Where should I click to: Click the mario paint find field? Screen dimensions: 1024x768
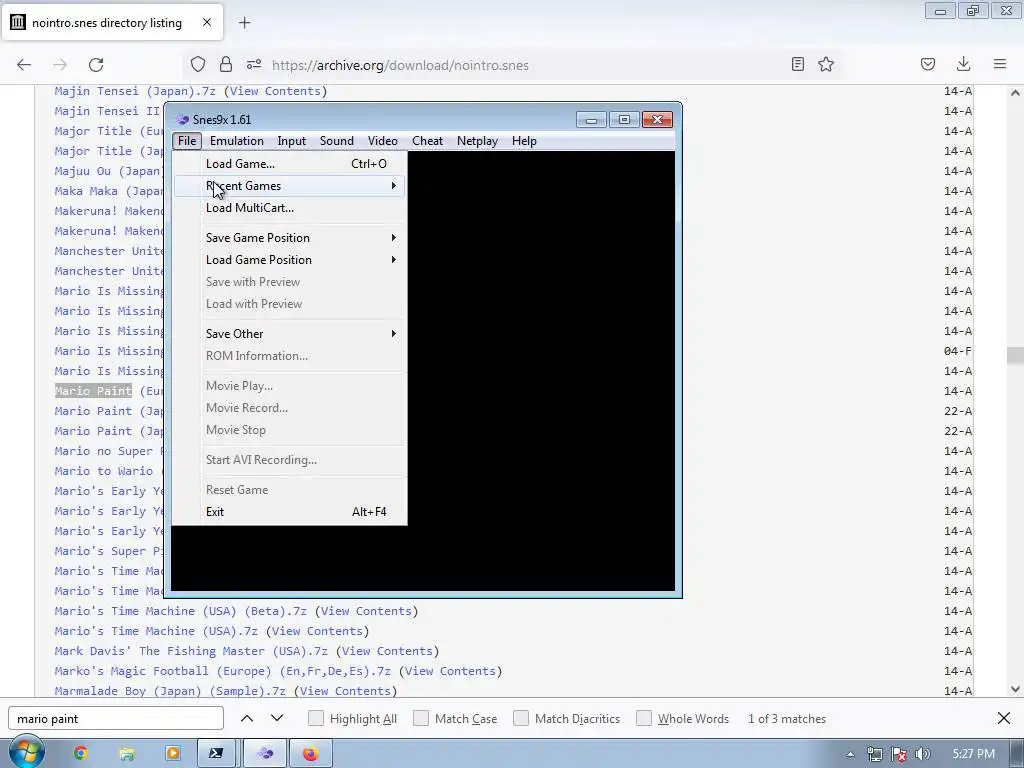[x=116, y=718]
